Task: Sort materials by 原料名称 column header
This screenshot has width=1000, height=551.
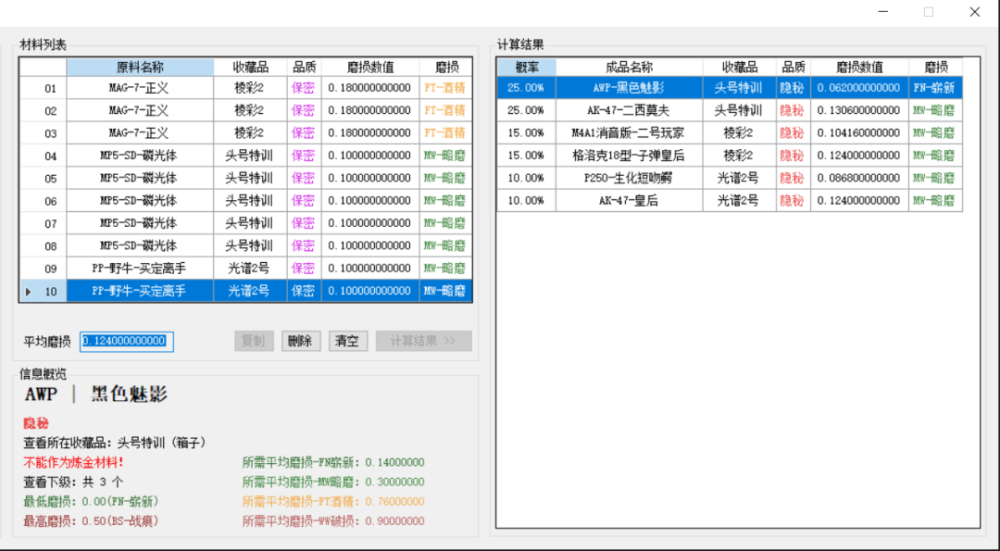Action: tap(140, 67)
